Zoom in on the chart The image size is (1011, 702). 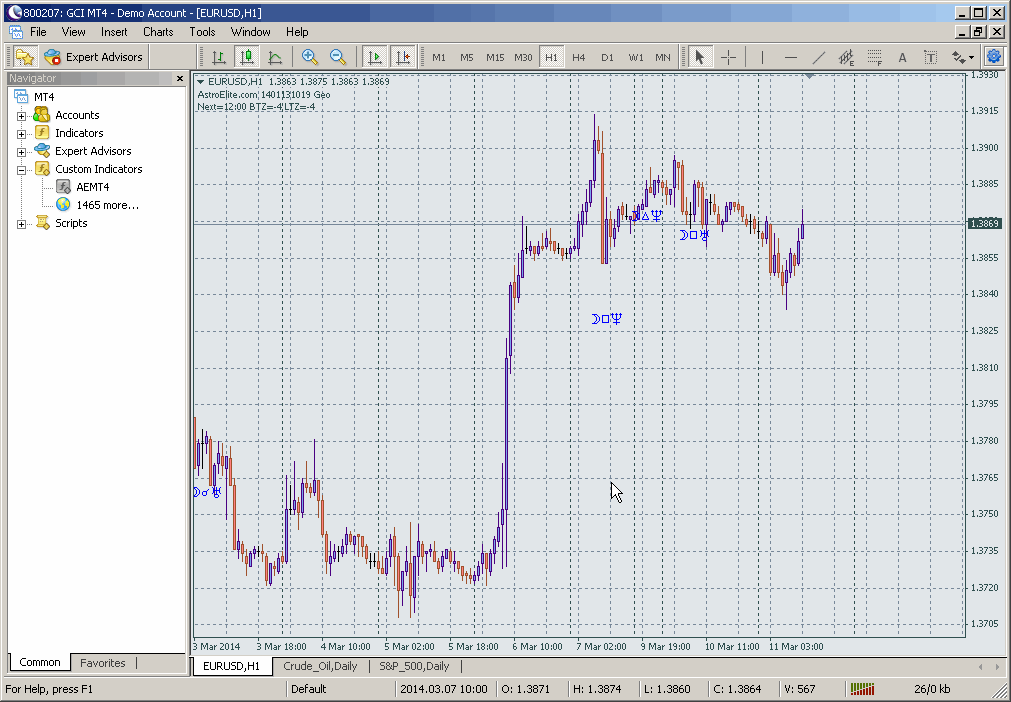tap(310, 57)
